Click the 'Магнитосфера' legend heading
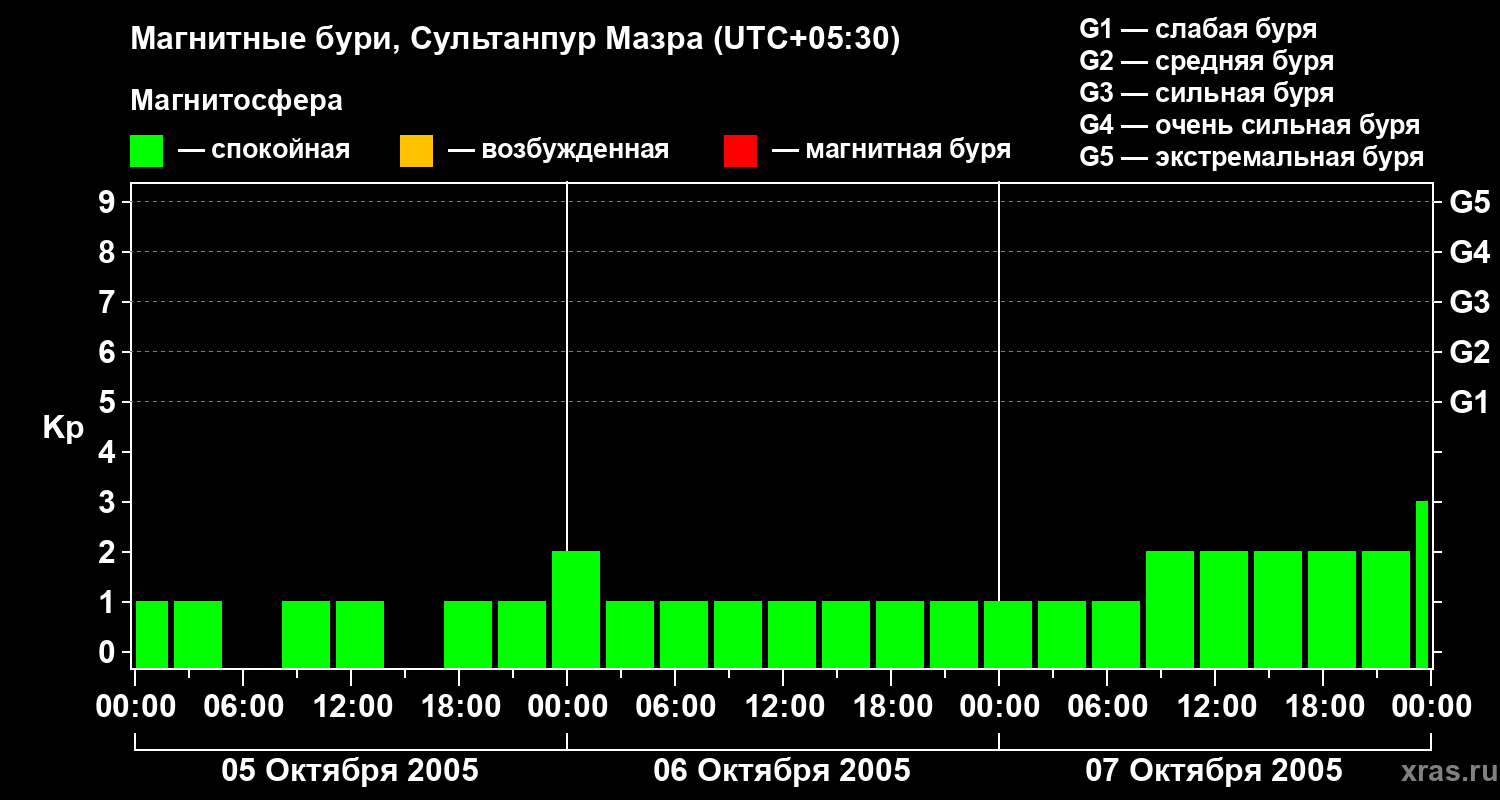The width and height of the screenshot is (1500, 800). [x=236, y=101]
